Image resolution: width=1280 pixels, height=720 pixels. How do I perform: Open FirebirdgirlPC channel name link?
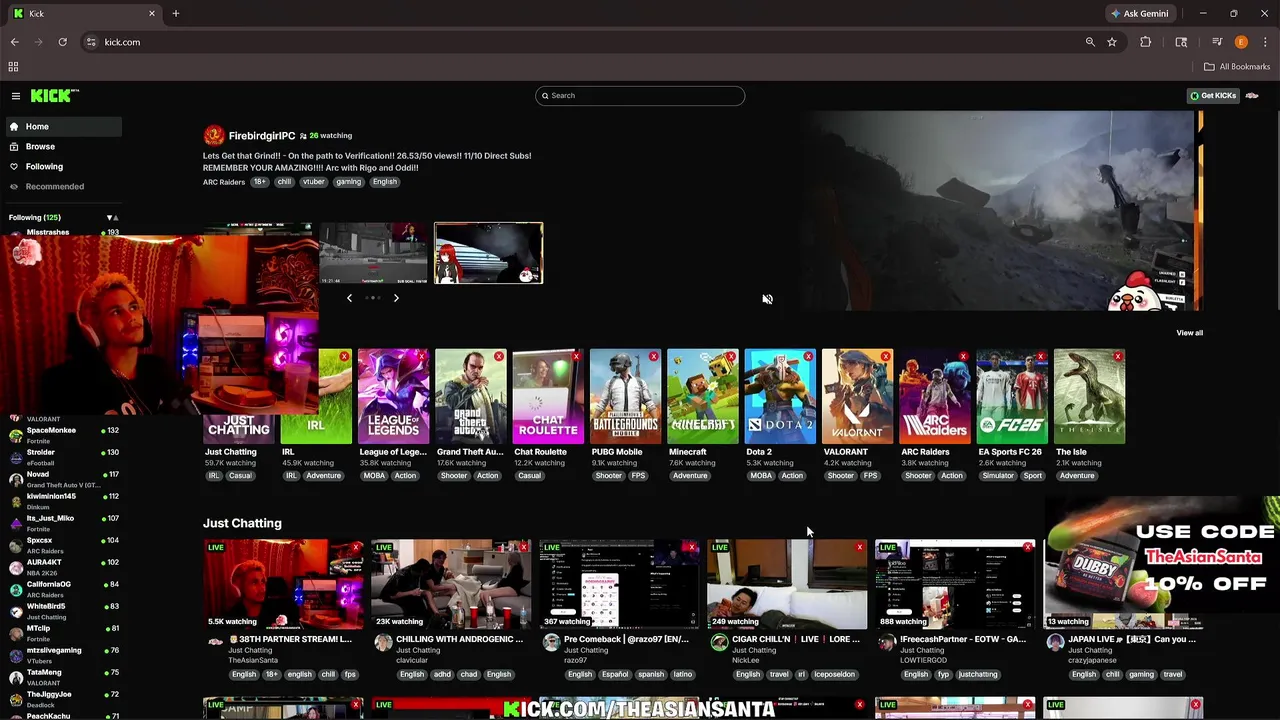tap(262, 135)
